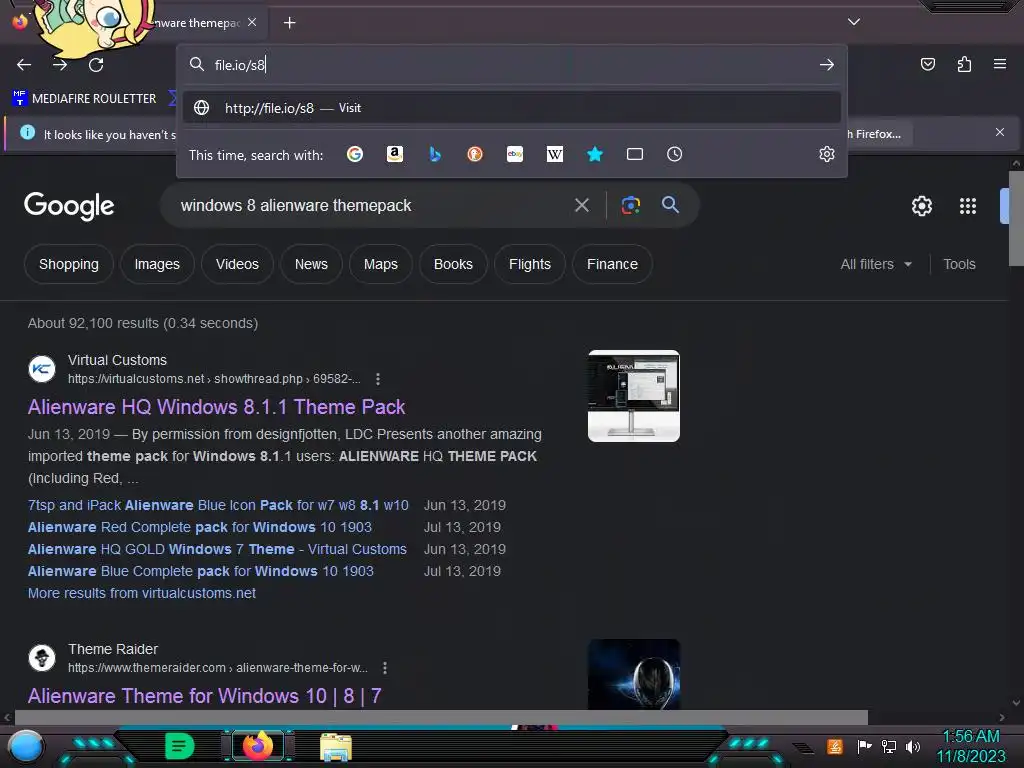Open the Save to Pocket icon
The image size is (1024, 768).
click(928, 64)
